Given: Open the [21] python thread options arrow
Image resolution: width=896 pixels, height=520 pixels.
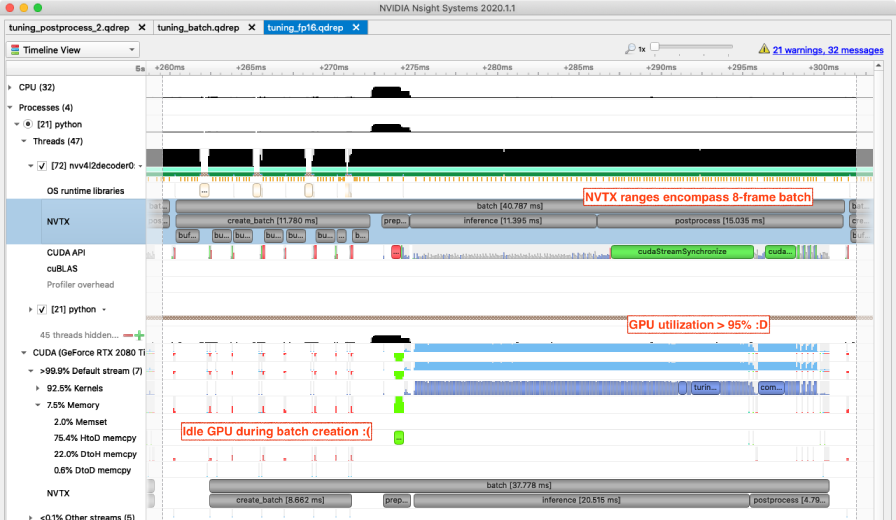Looking at the screenshot, I should [104, 310].
